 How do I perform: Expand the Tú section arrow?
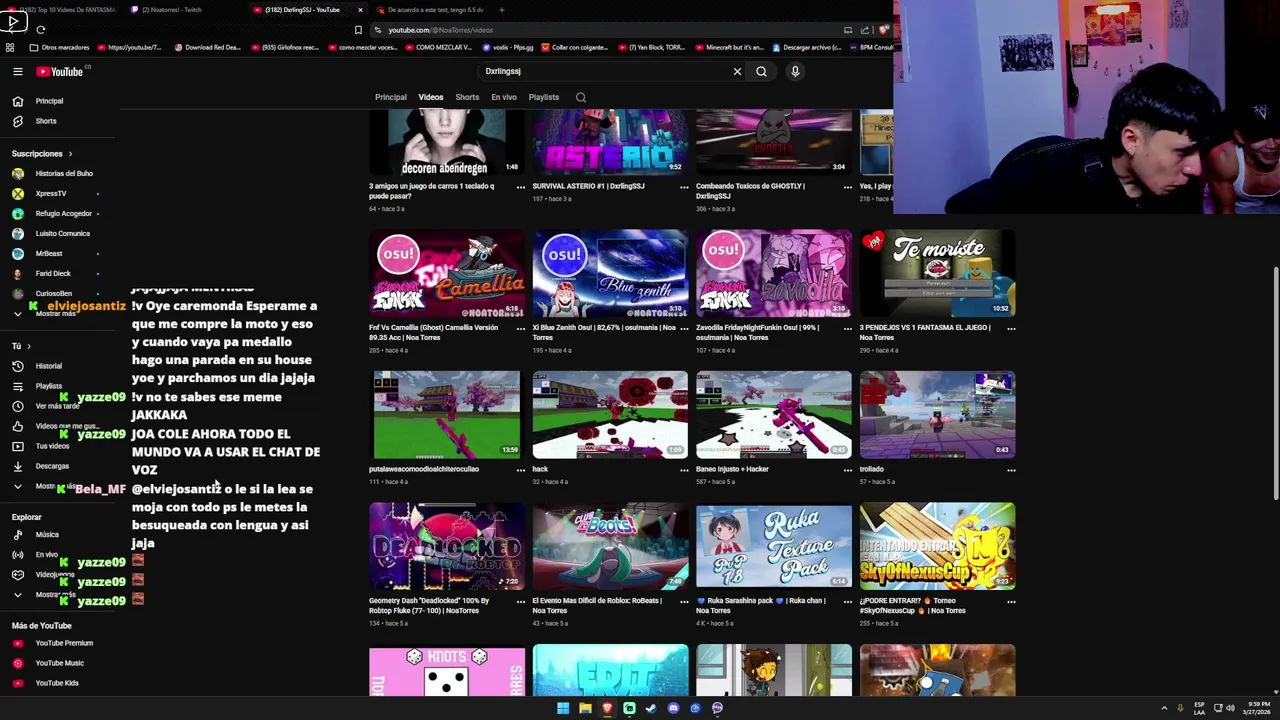point(28,346)
